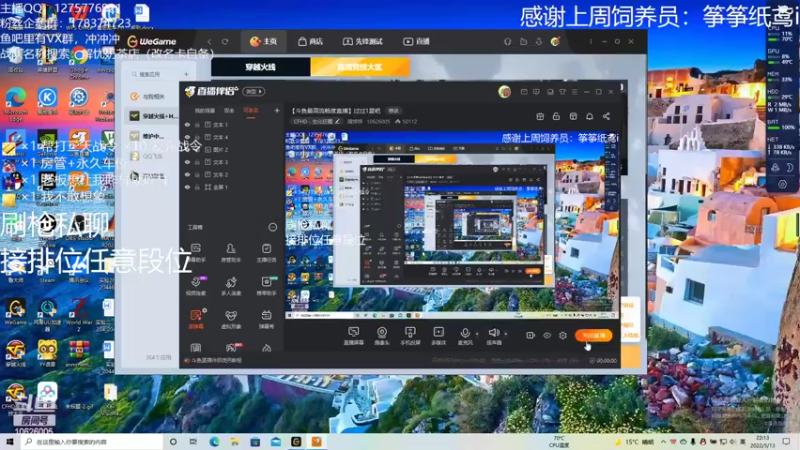The height and width of the screenshot is (450, 800).
Task: Mute the 扬声器 speaker
Action: [494, 336]
